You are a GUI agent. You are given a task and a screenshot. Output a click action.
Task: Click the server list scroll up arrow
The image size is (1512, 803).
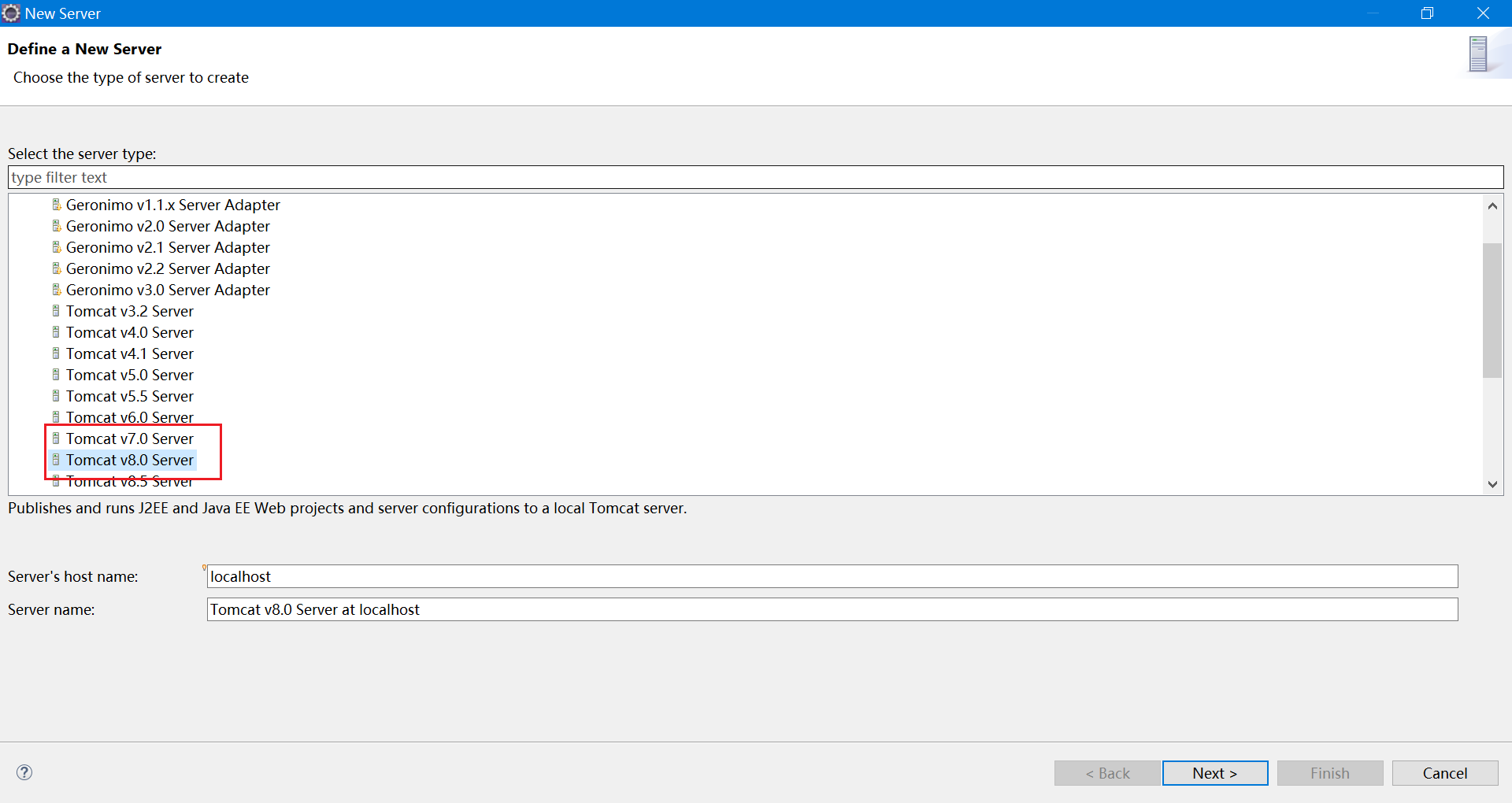1492,205
